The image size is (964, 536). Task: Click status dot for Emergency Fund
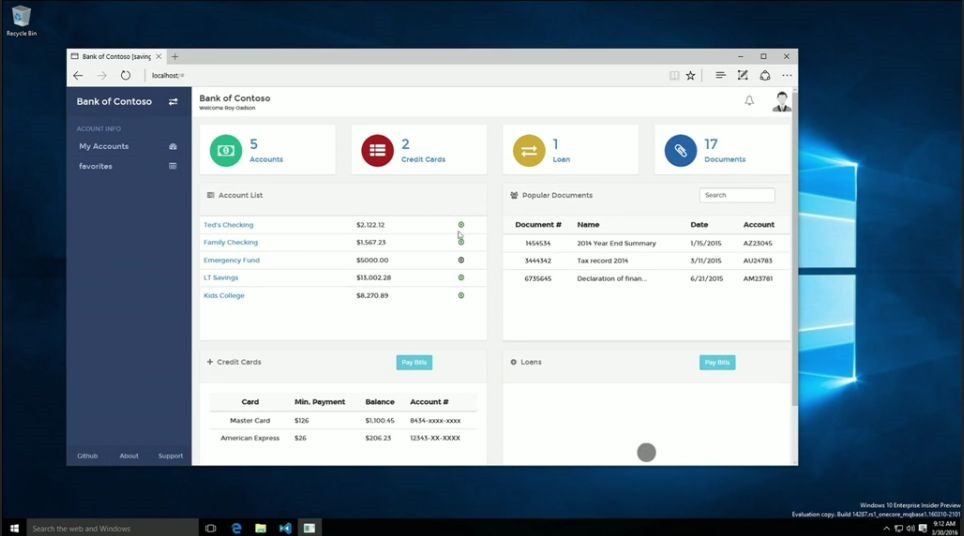point(461,260)
